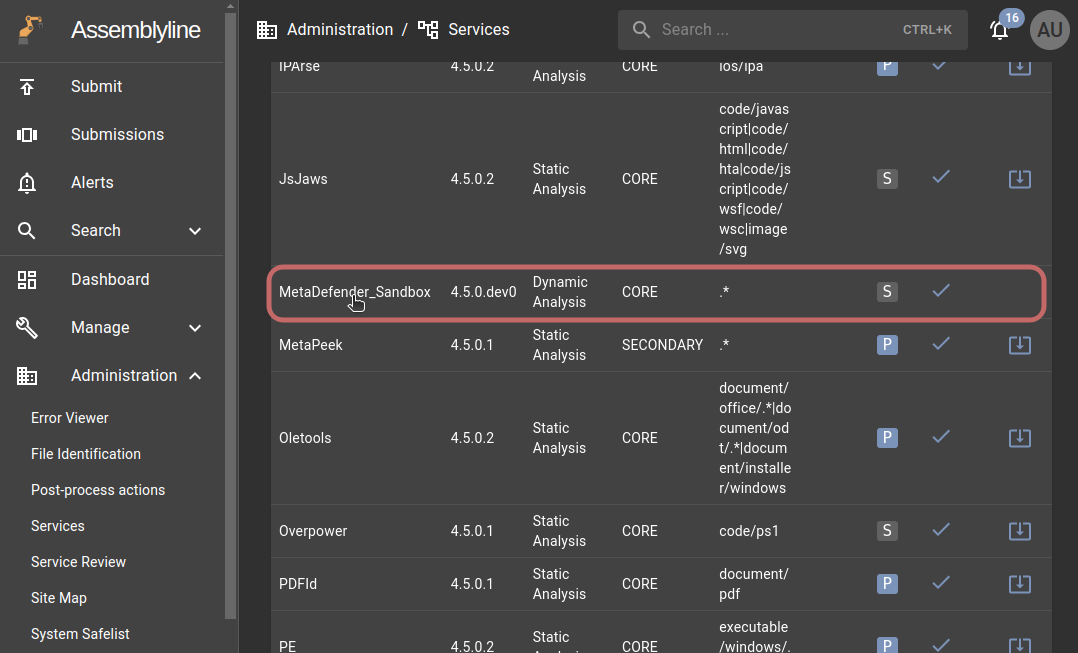The image size is (1078, 653).
Task: Open Site Map from the sidebar
Action: pos(58,598)
